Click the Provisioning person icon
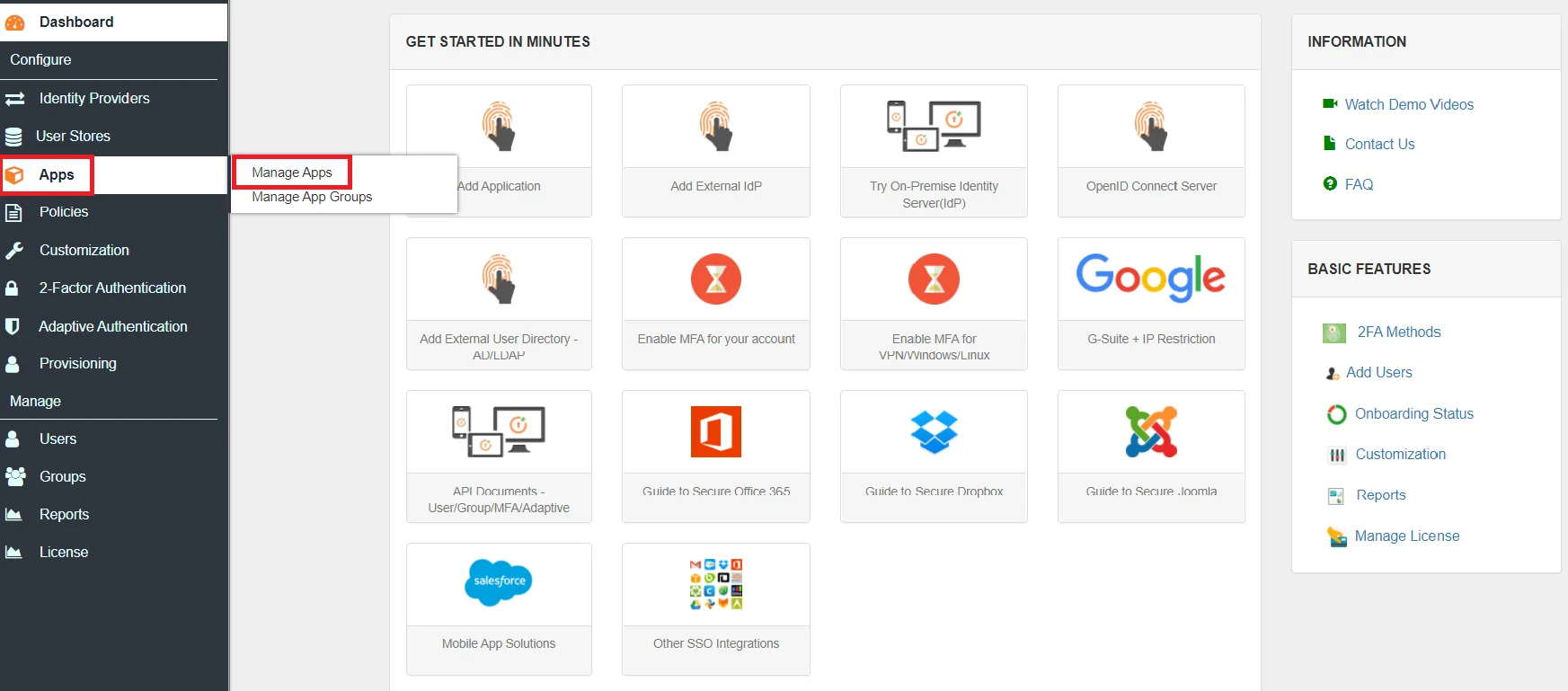The image size is (1568, 691). coord(13,364)
